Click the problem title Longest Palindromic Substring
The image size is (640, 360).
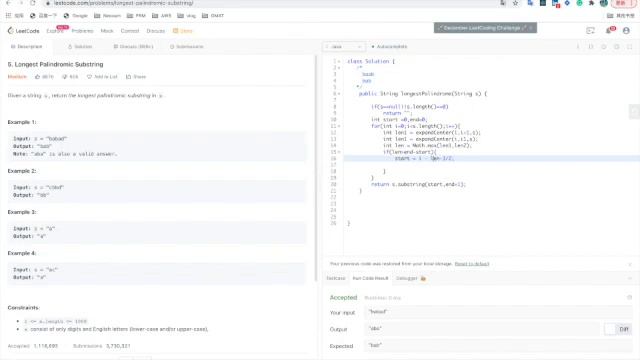(55, 64)
